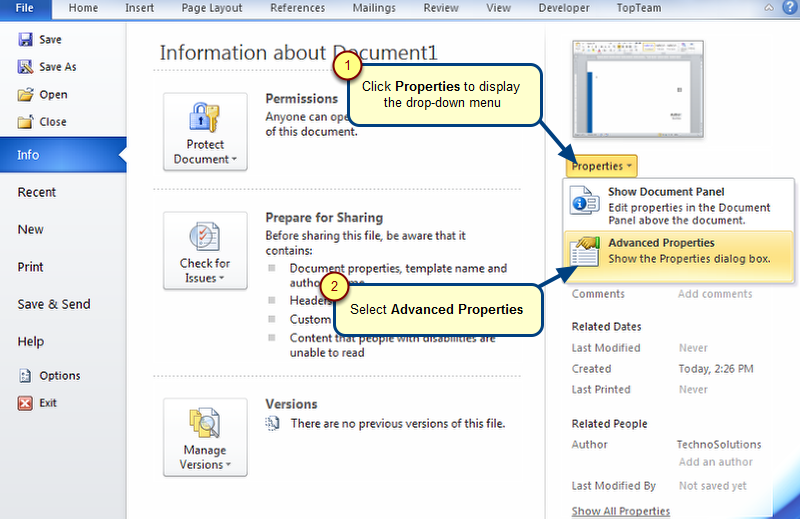This screenshot has width=800, height=519.
Task: Open Word Options
Action: point(25,376)
